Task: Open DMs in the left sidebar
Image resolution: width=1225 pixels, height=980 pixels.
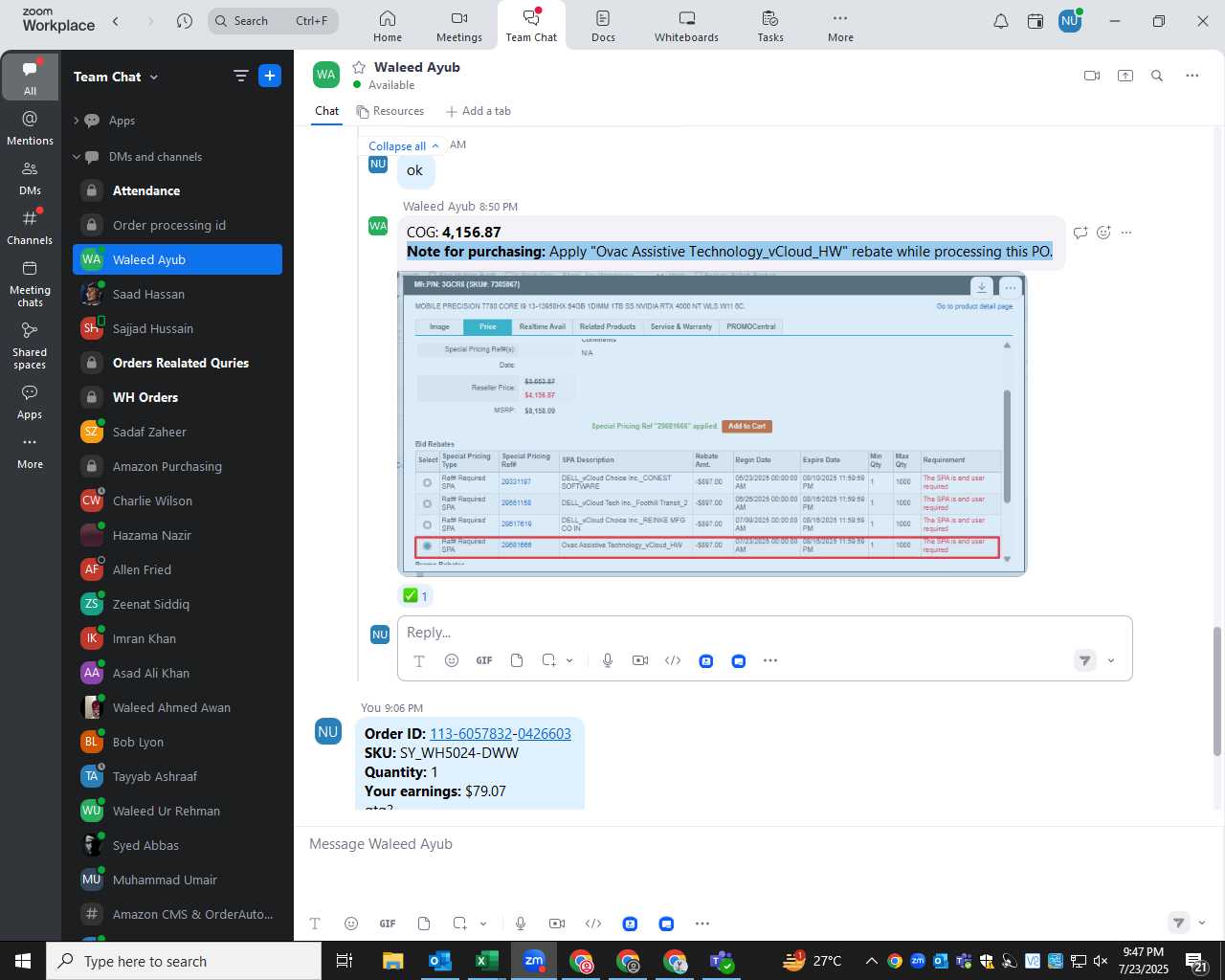Action: click(x=31, y=177)
